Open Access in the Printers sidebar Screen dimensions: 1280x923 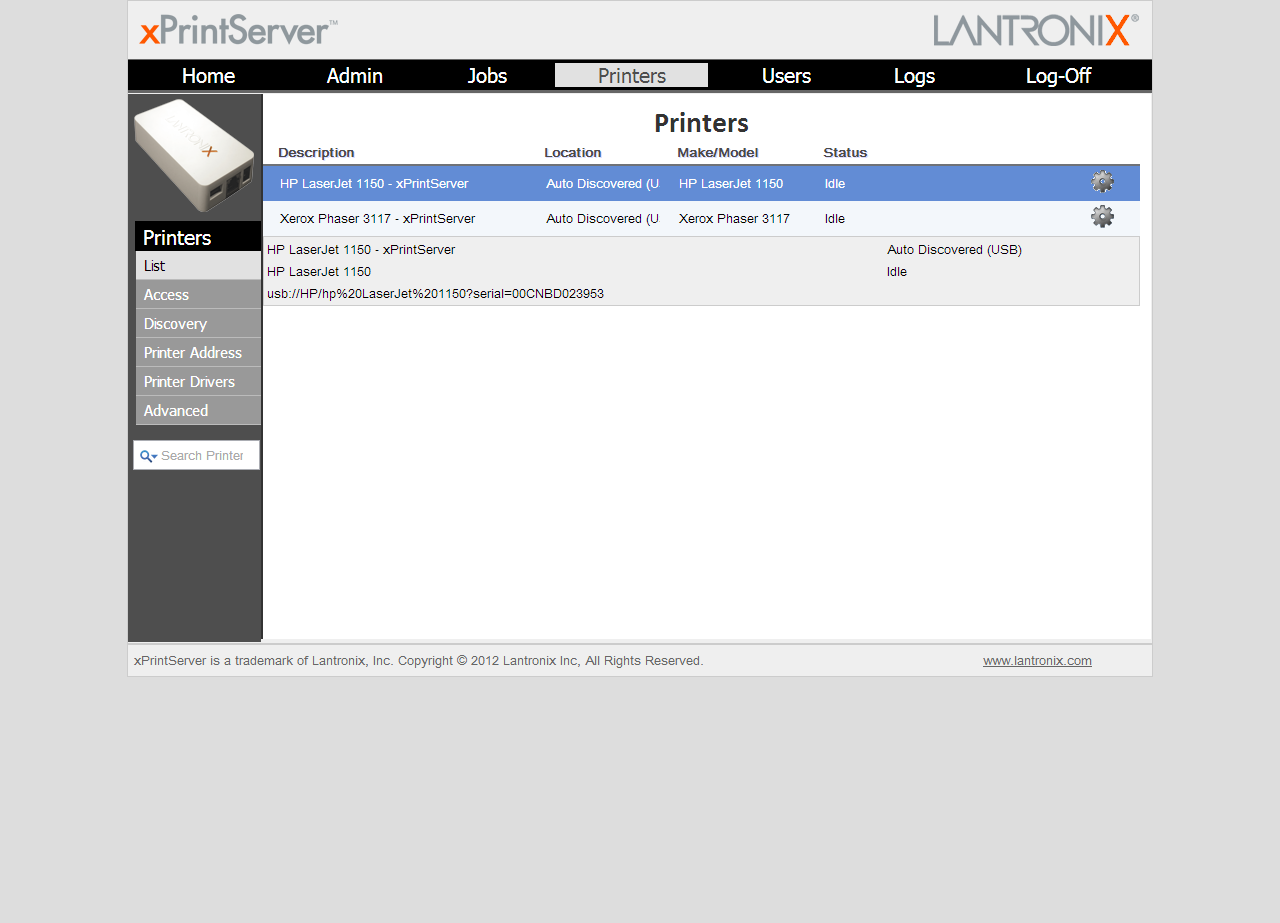(x=198, y=295)
